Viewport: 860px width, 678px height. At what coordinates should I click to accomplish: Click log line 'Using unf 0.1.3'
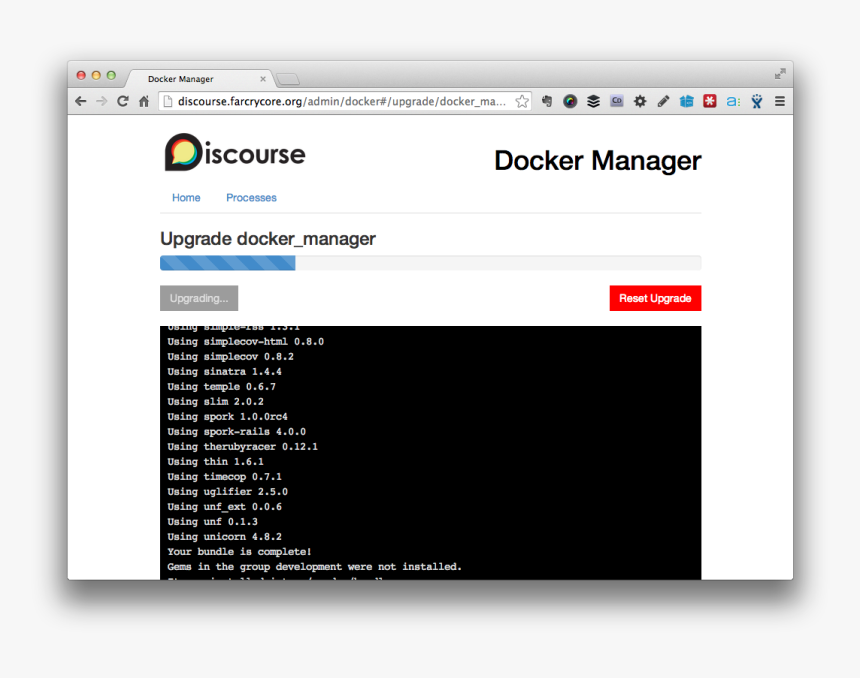point(212,522)
